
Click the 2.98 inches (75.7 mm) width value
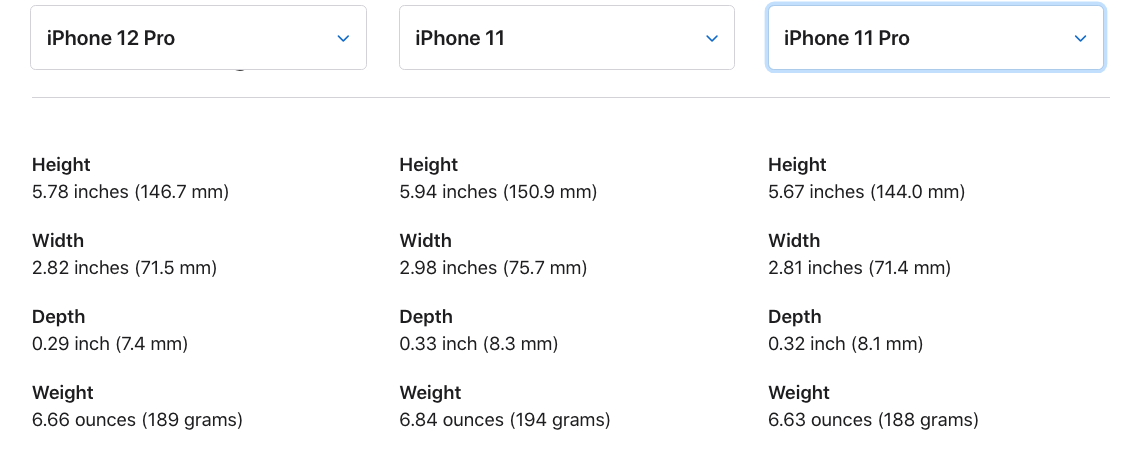tap(493, 268)
